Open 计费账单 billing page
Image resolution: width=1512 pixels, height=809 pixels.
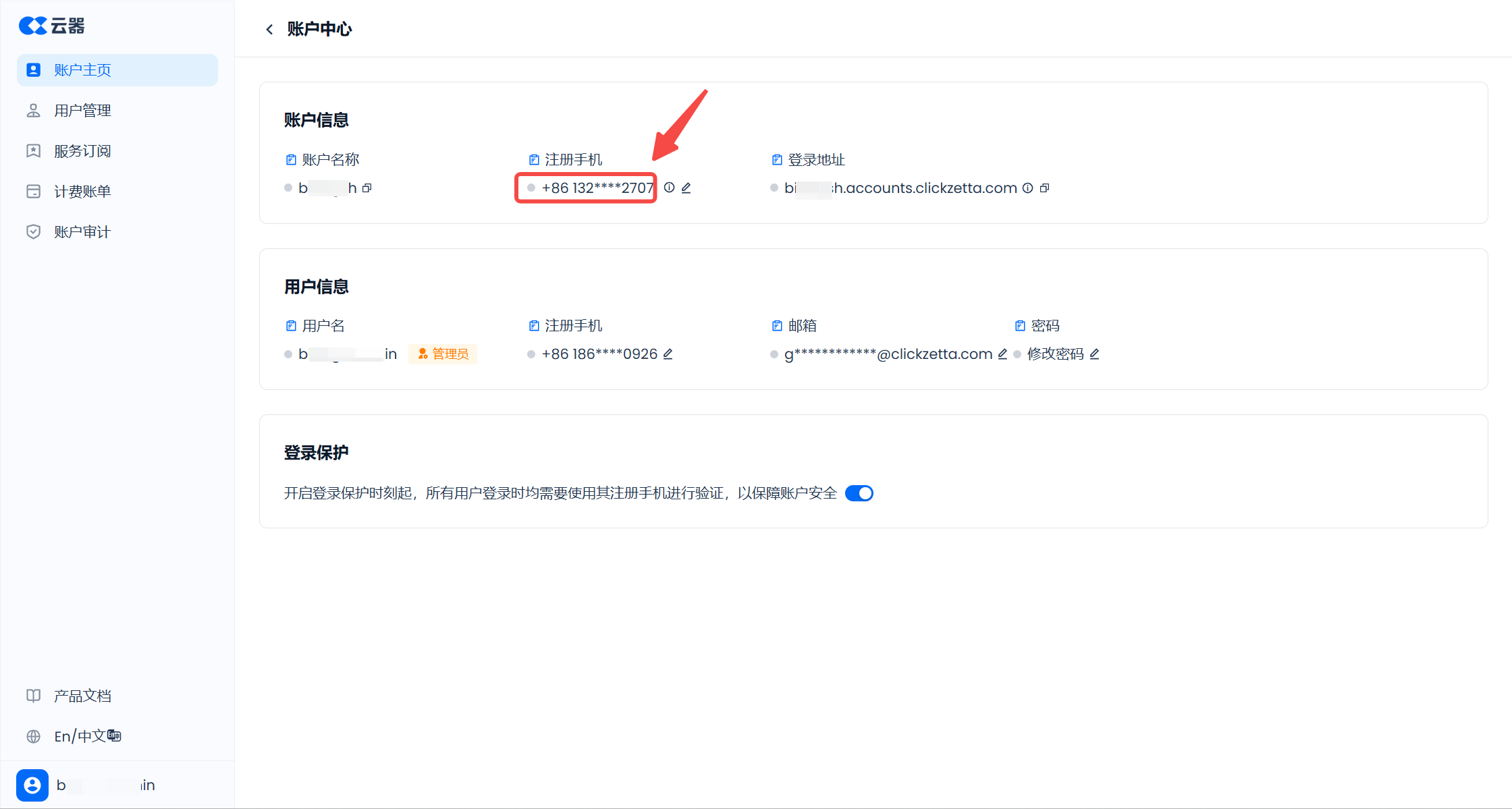tap(82, 192)
